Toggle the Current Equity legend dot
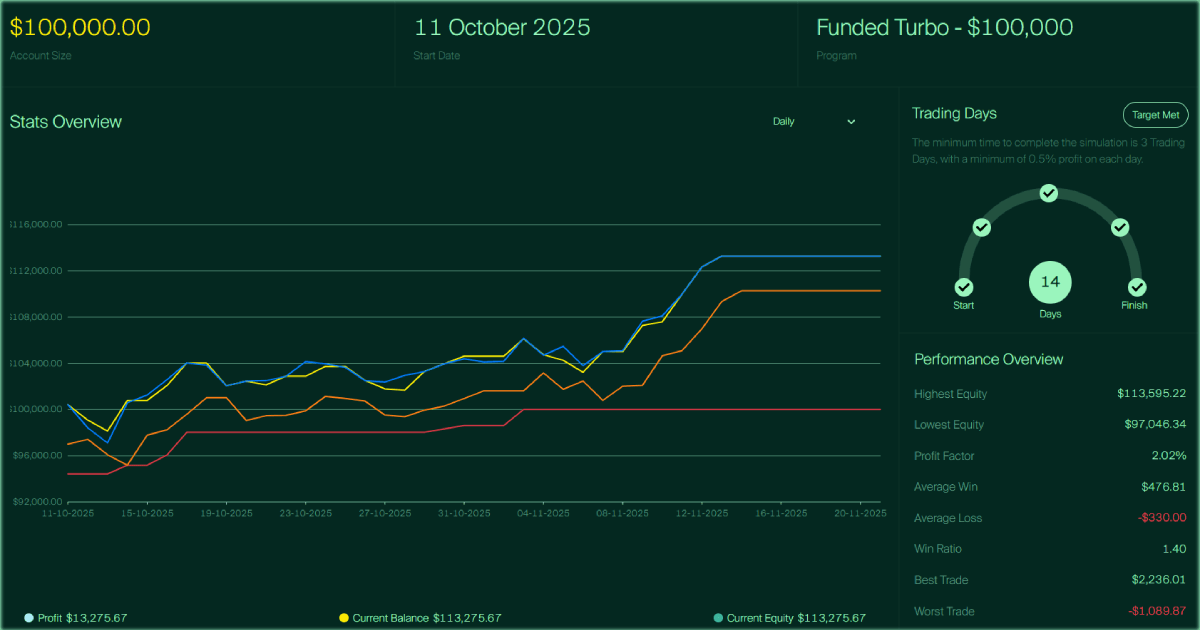 [x=718, y=618]
